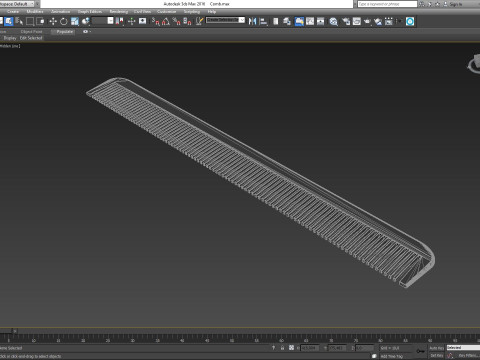
Task: Toggle the Layer Explorer
Action: [287, 21]
